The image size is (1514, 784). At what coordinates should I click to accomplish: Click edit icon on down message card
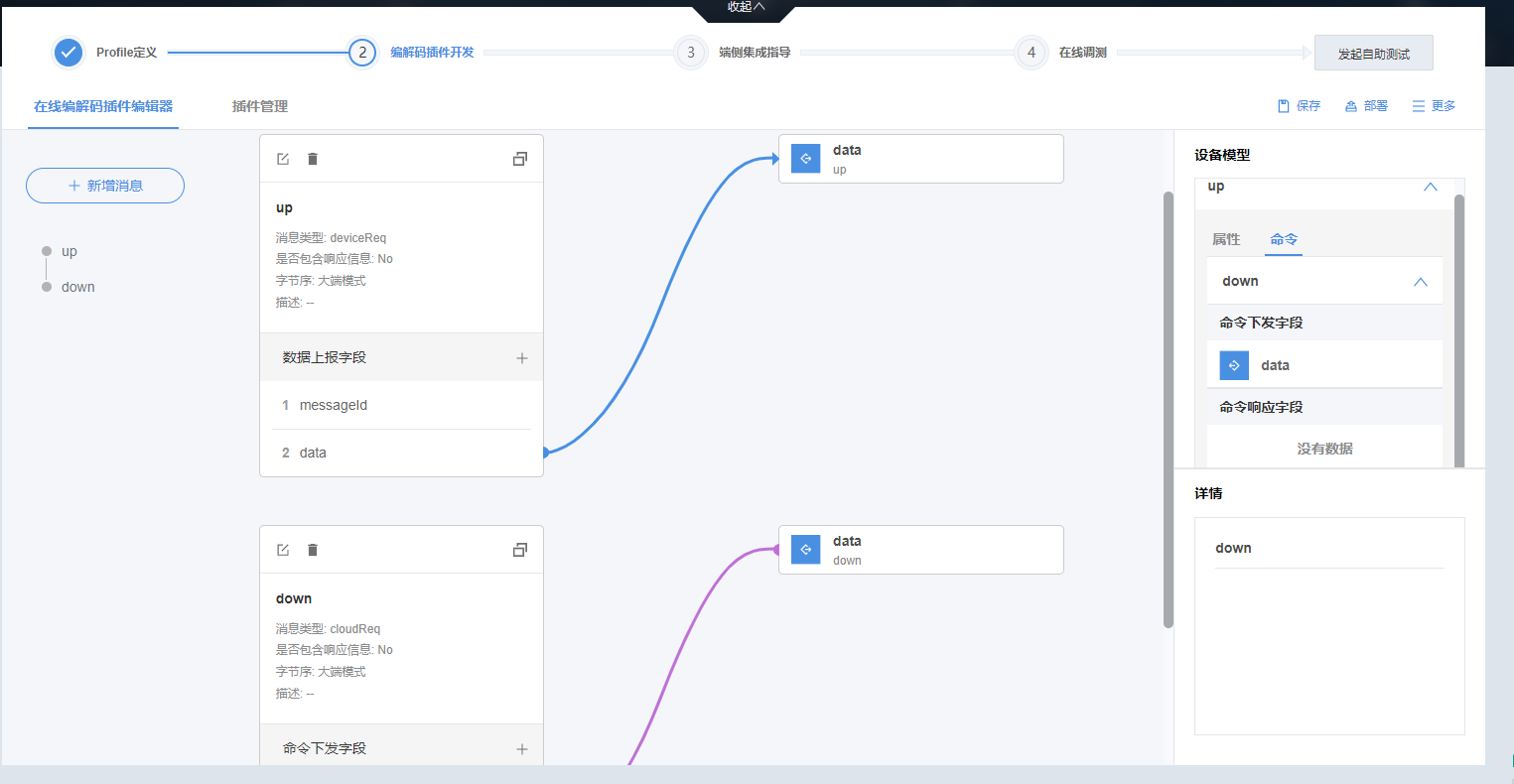tap(283, 550)
